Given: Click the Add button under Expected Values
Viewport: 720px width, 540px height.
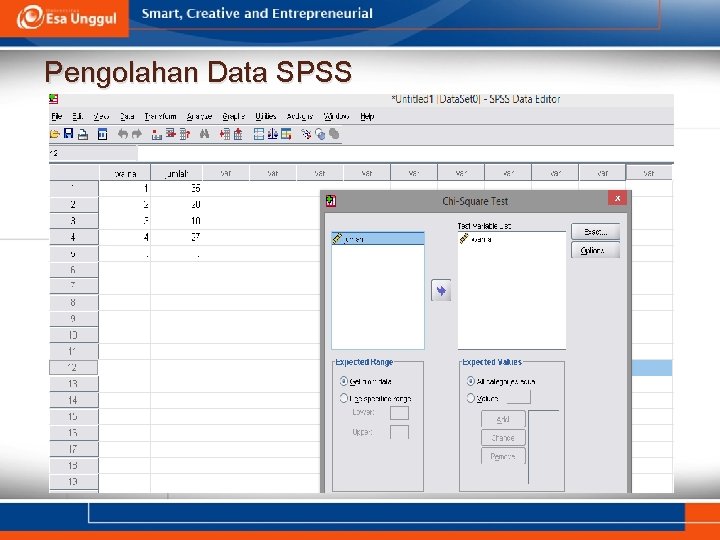Looking at the screenshot, I should coord(503,419).
